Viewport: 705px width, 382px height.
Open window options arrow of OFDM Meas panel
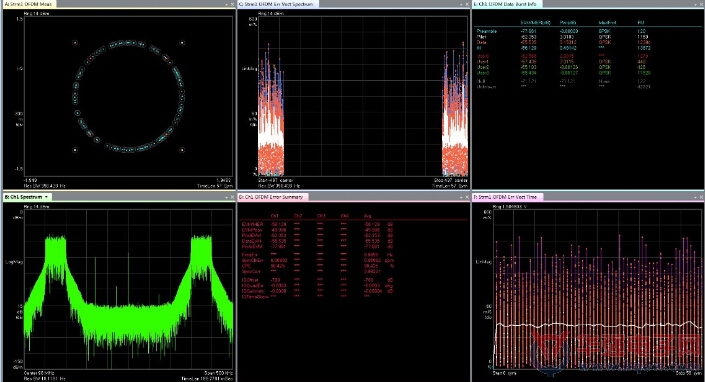(227, 4)
